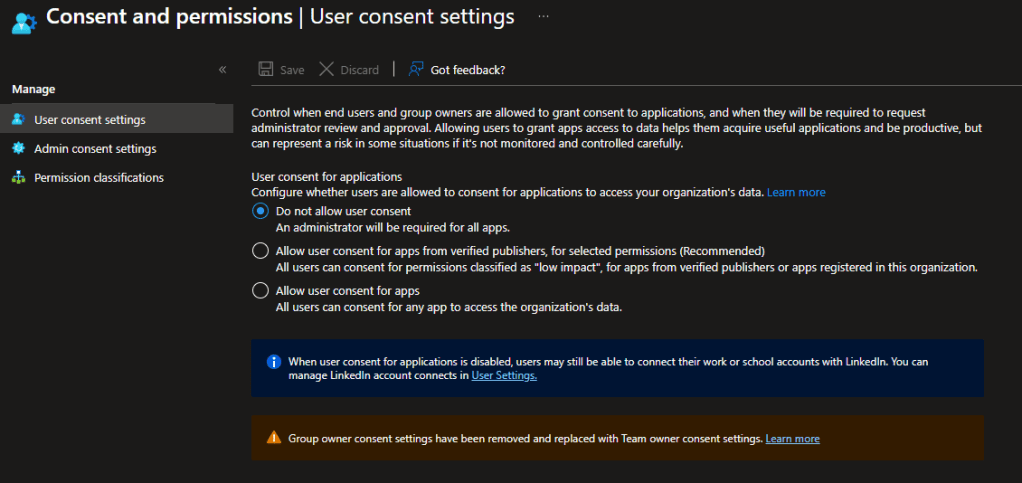Click the Admin consent settings gear icon
The height and width of the screenshot is (483, 1022).
(x=17, y=149)
